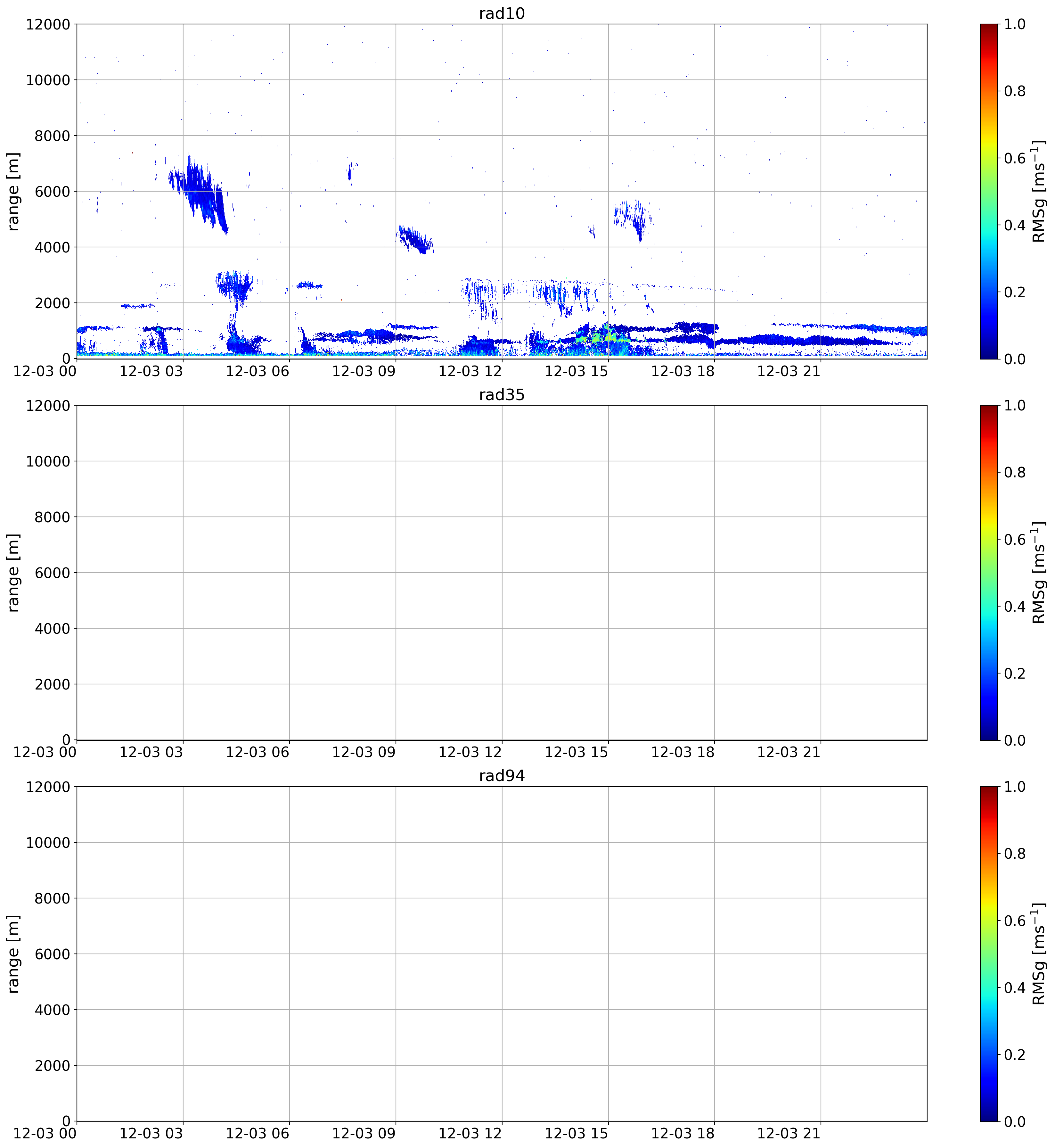The height and width of the screenshot is (1148, 1055).
Task: Select the rad94 panel's 'range [m]' axis label
Action: (x=13, y=954)
